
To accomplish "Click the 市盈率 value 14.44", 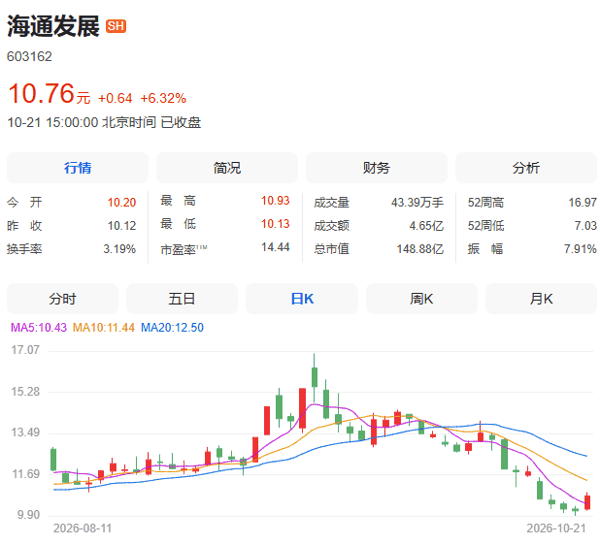I will coord(275,247).
